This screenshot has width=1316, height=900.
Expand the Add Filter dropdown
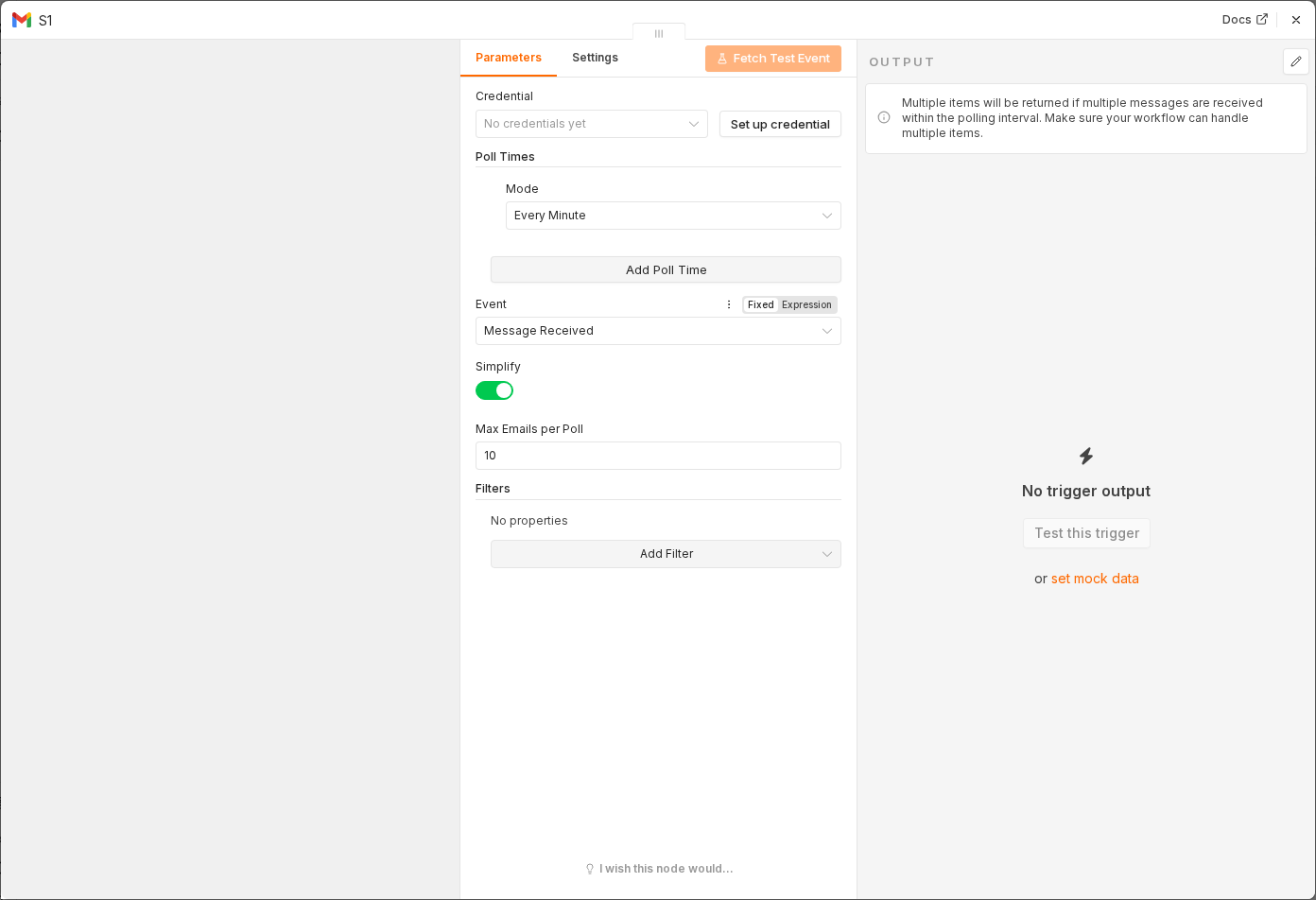[666, 554]
